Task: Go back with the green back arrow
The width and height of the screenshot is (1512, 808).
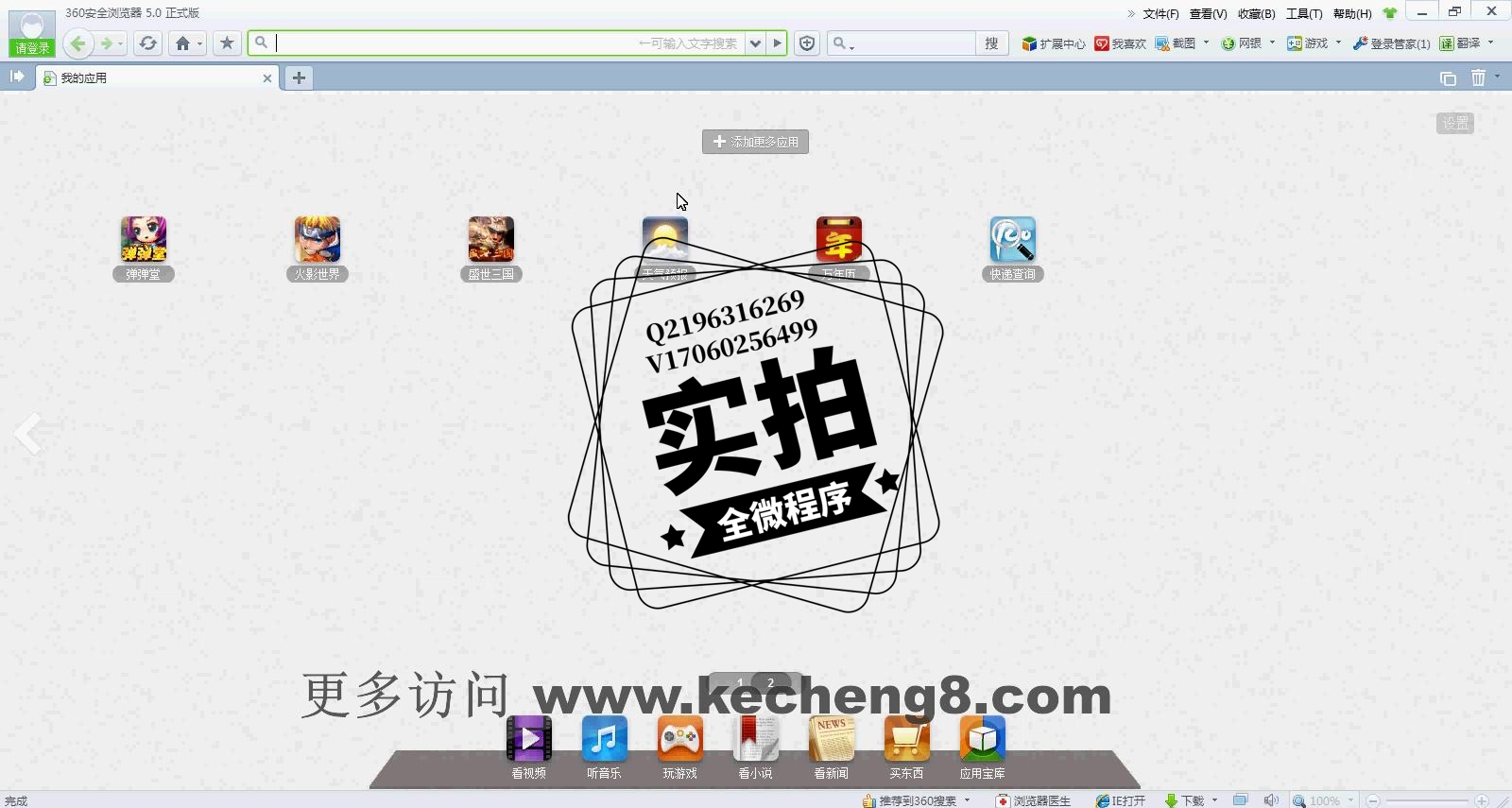Action: (78, 43)
